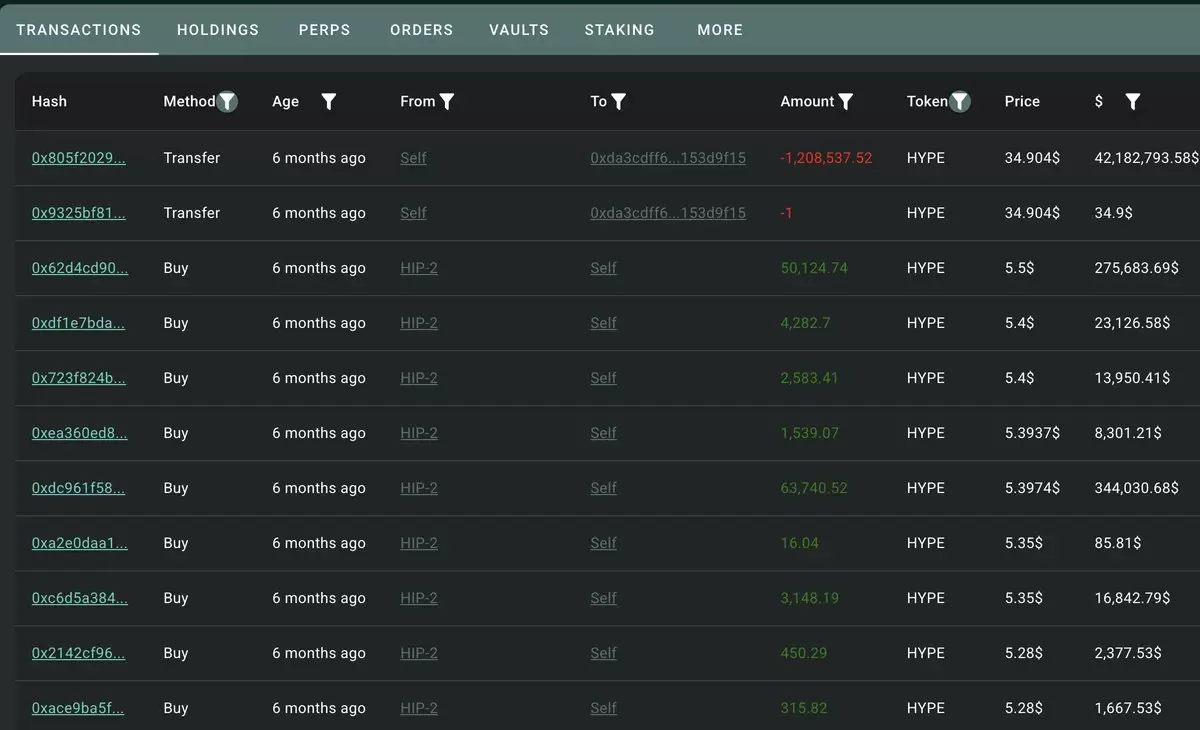Open transaction hash 0x723f824b...
Screen dimensions: 1200x730
click(x=79, y=378)
